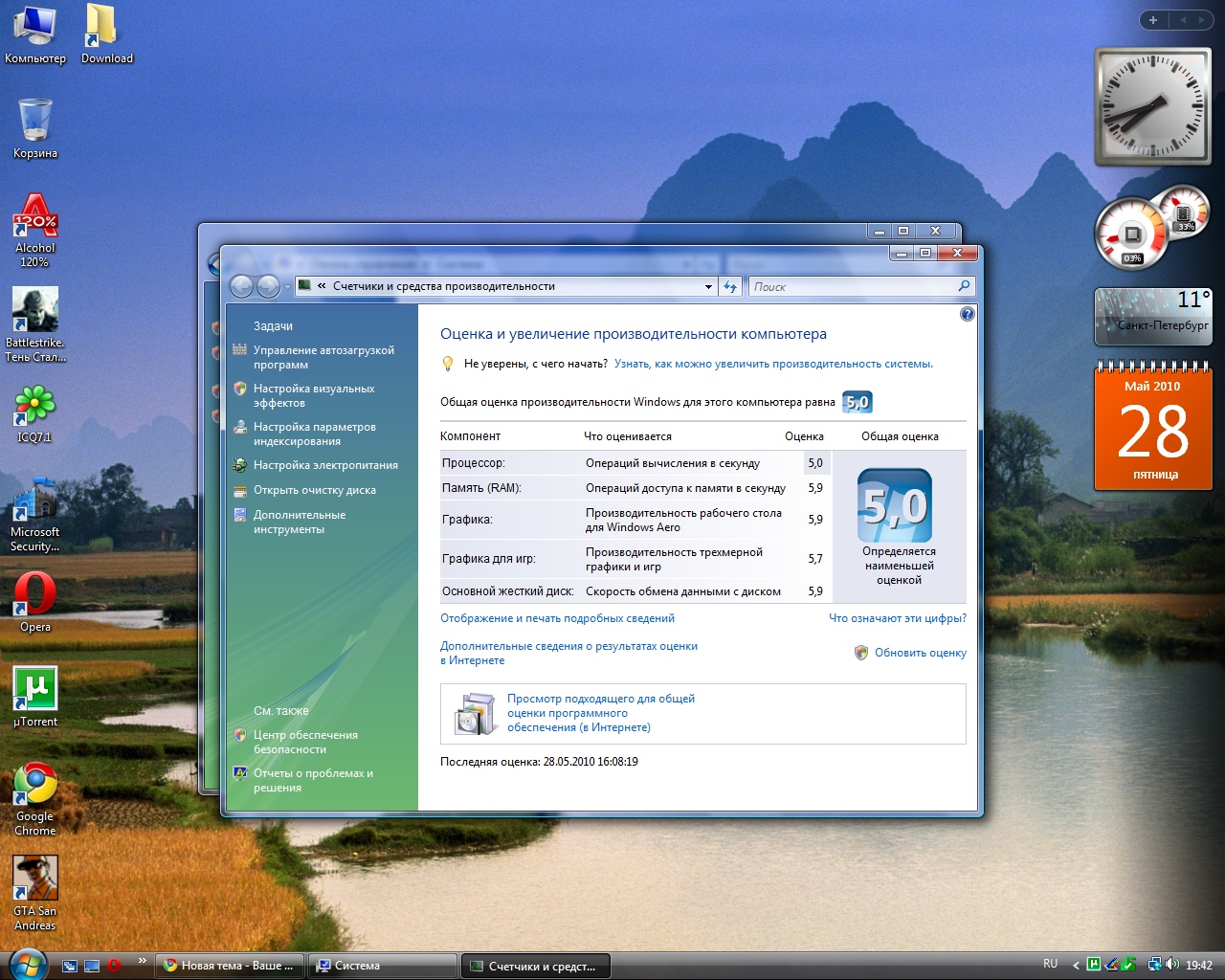Open the Download folder on desktop
The image size is (1225, 980).
(x=106, y=35)
